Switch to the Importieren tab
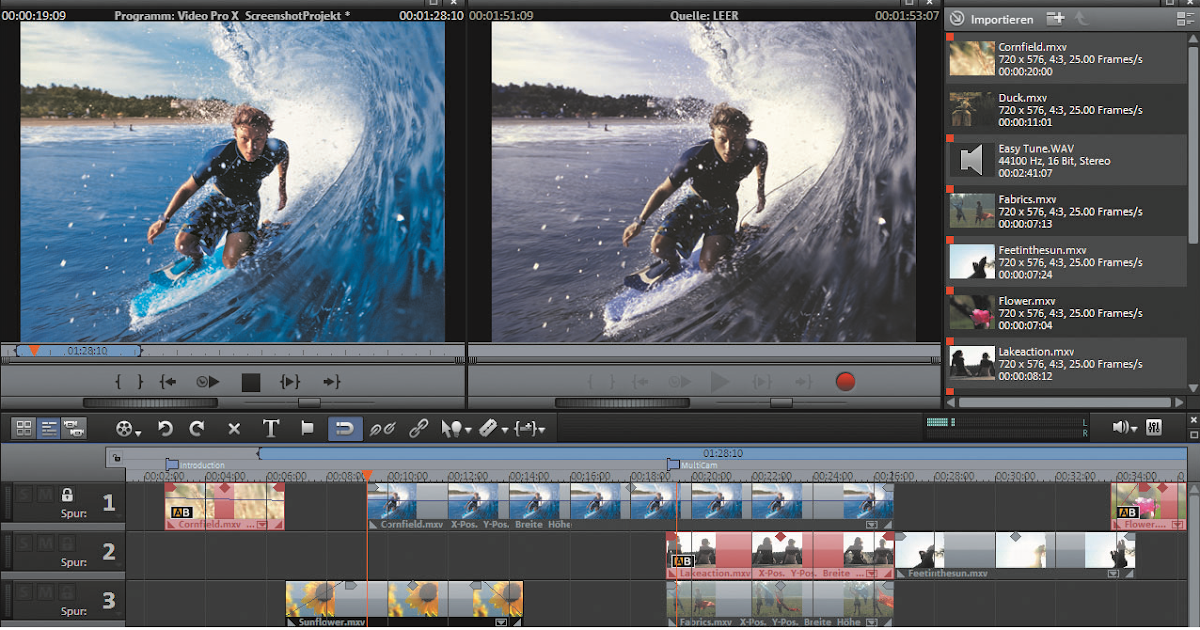 point(1000,18)
